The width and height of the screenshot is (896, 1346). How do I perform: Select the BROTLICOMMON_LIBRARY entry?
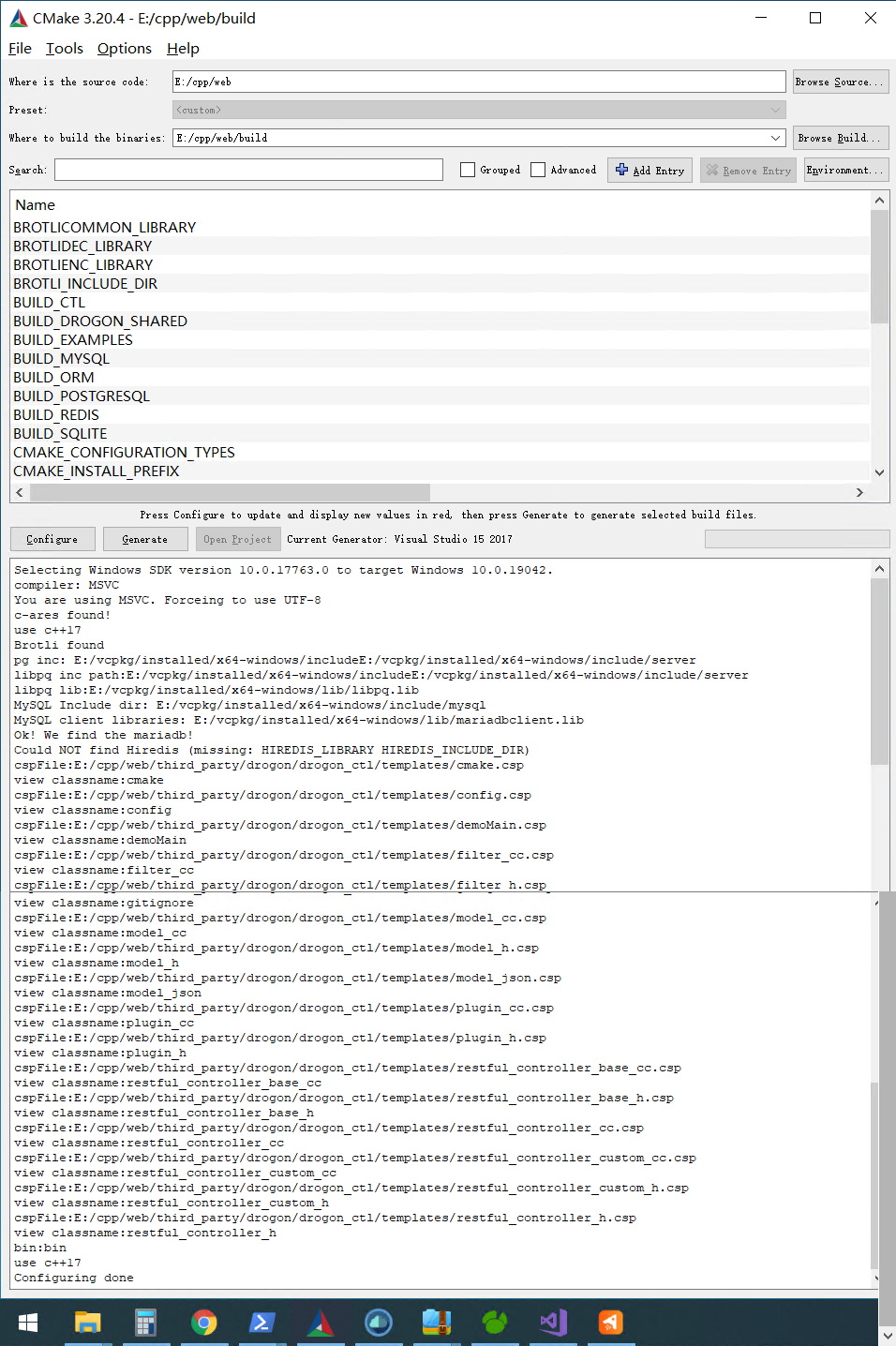[105, 227]
